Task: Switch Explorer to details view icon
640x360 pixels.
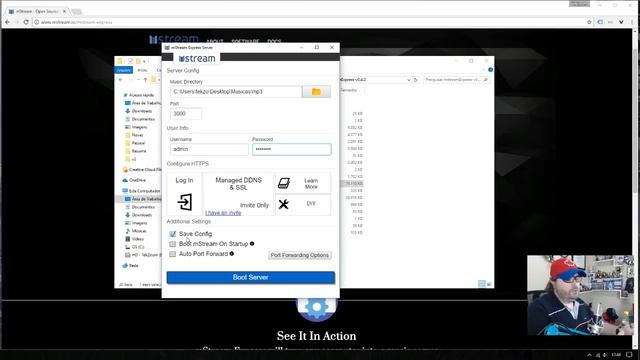Action: [482, 284]
